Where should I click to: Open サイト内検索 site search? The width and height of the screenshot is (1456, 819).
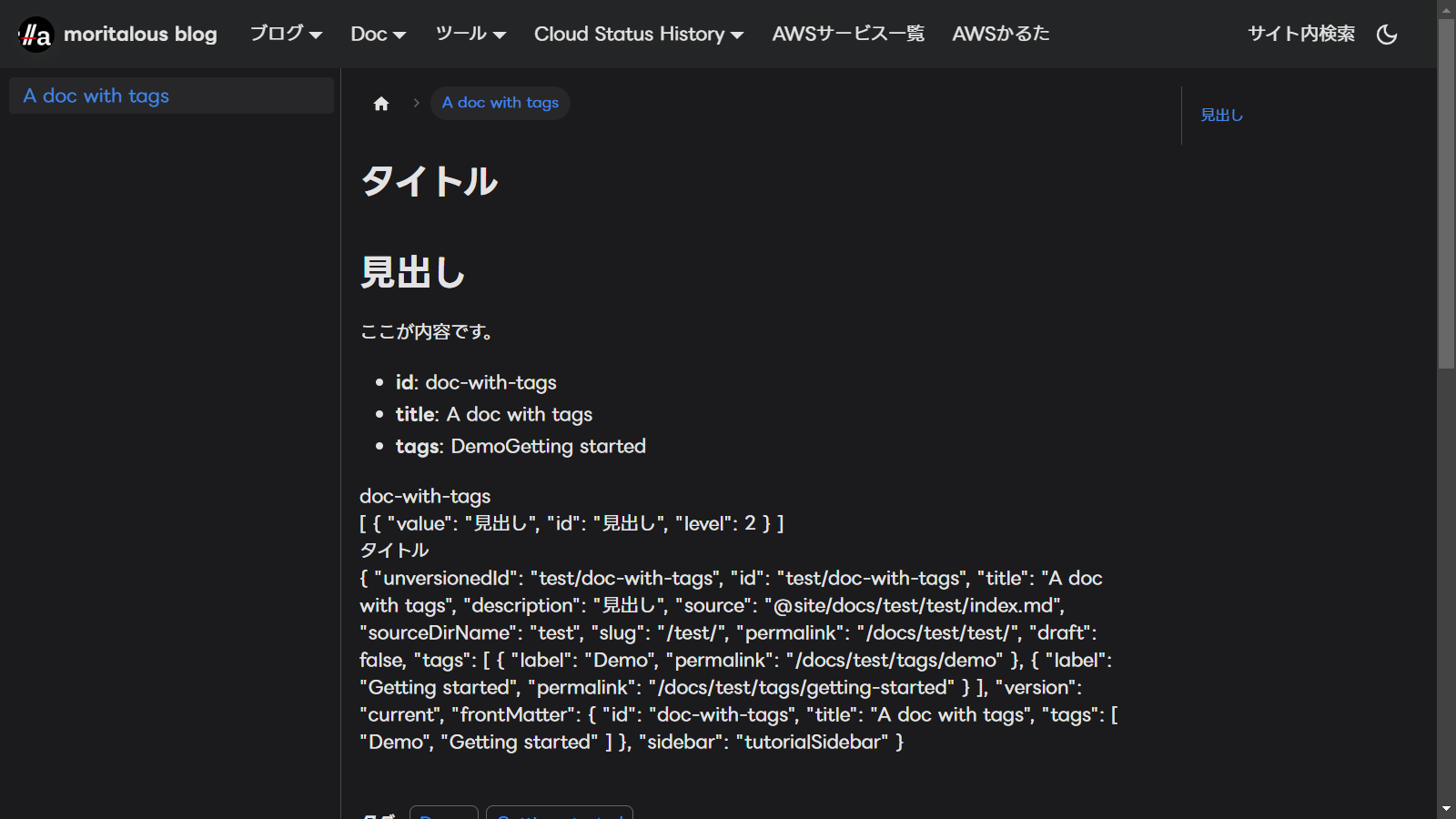1300,34
